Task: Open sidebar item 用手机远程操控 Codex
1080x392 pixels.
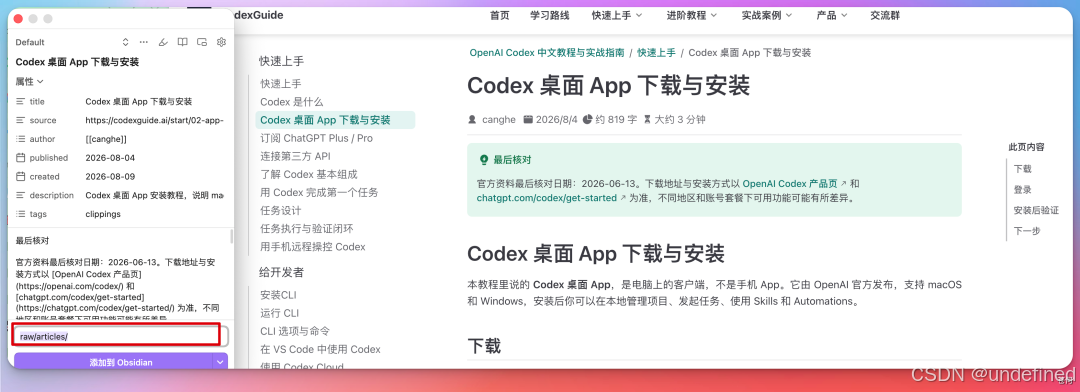Action: 313,247
